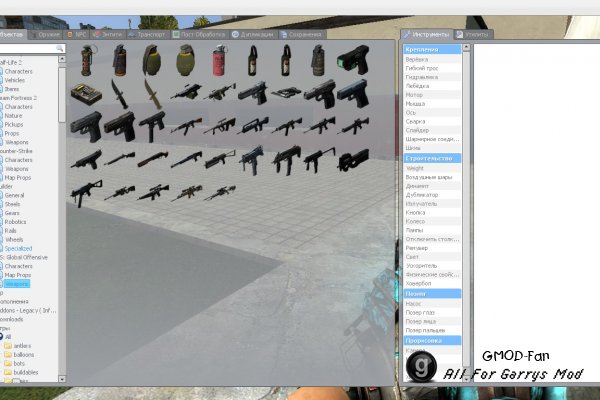The width and height of the screenshot is (600, 400).
Task: Spawn the P90 submachine gun
Action: (353, 160)
